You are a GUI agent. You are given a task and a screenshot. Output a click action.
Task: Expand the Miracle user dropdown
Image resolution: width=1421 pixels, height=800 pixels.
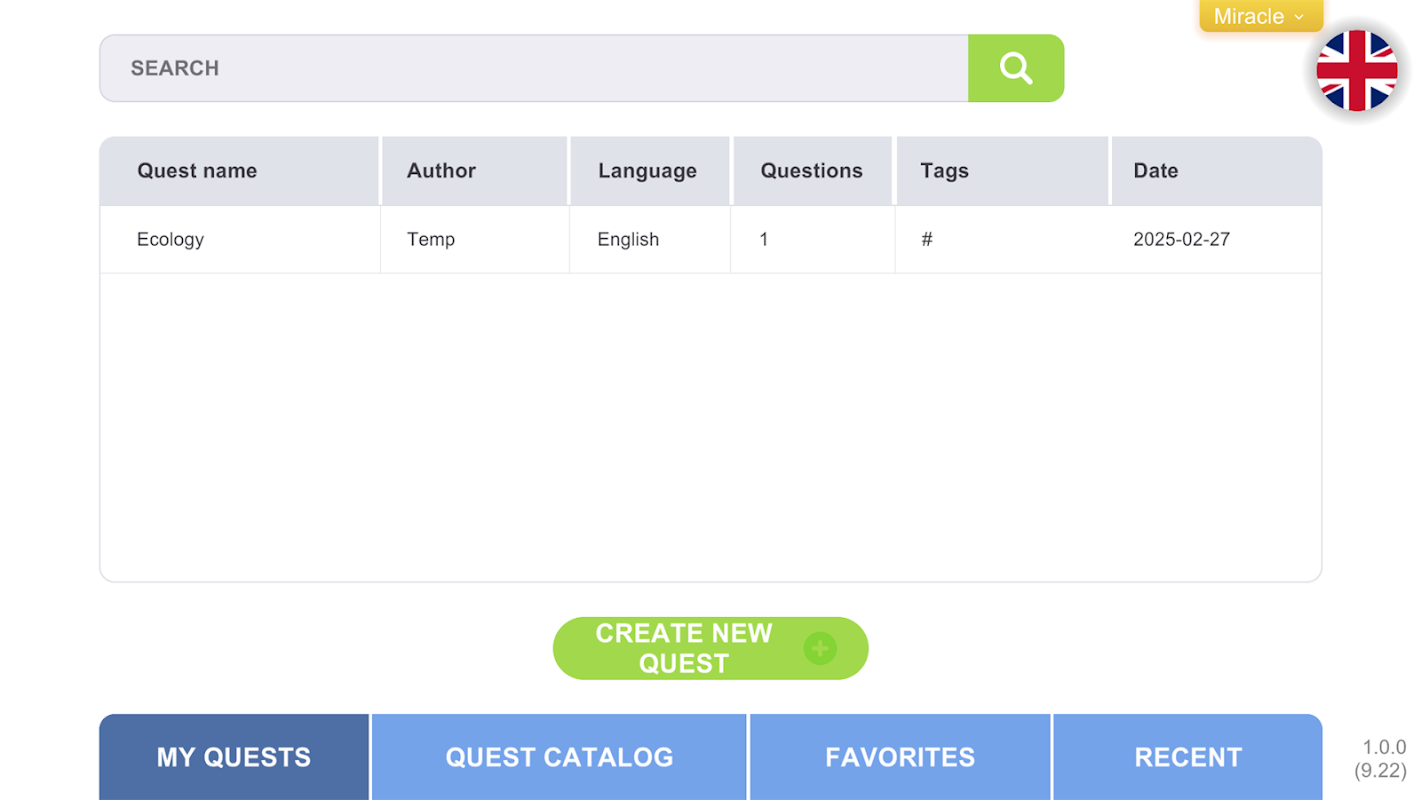(1260, 16)
